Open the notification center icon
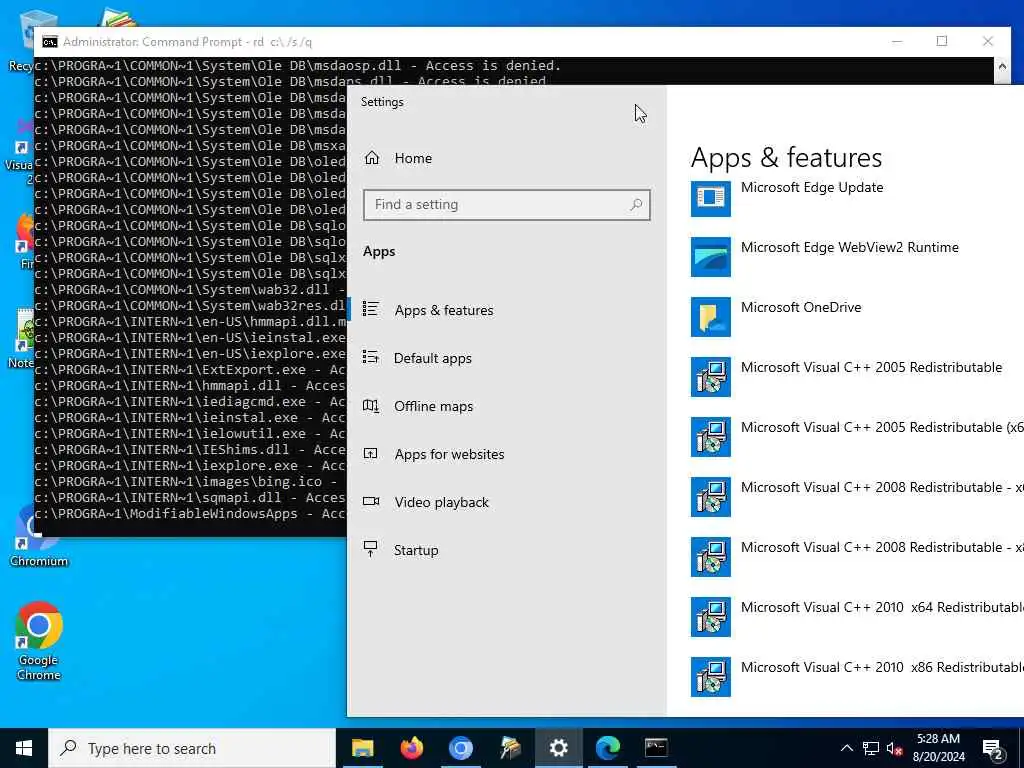The height and width of the screenshot is (768, 1024). click(993, 748)
